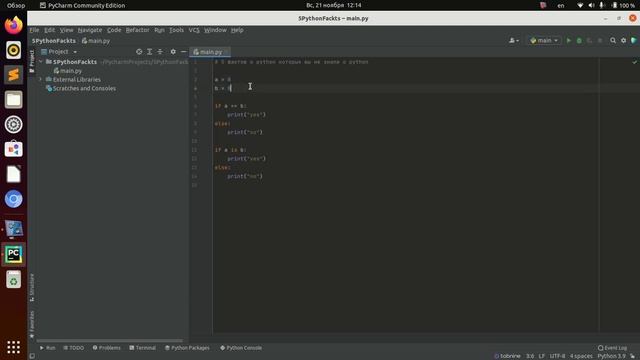The width and height of the screenshot is (640, 360).
Task: Open the Structure side tab
Action: [x=32, y=288]
